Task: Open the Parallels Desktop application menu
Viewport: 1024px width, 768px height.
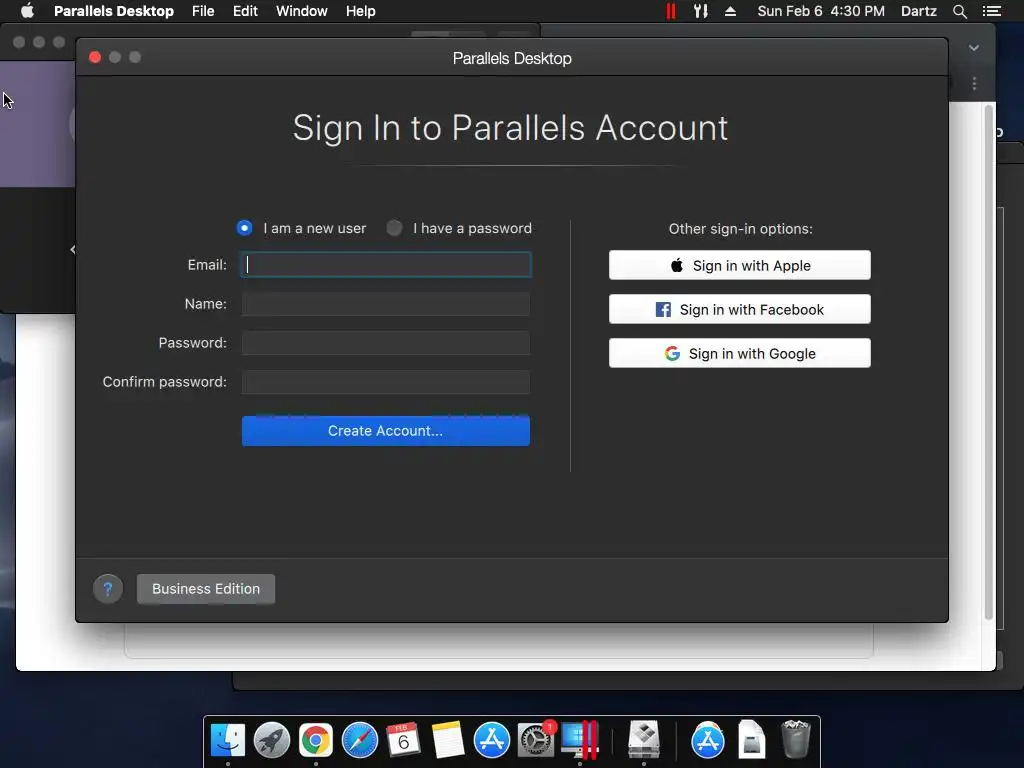Action: point(114,11)
